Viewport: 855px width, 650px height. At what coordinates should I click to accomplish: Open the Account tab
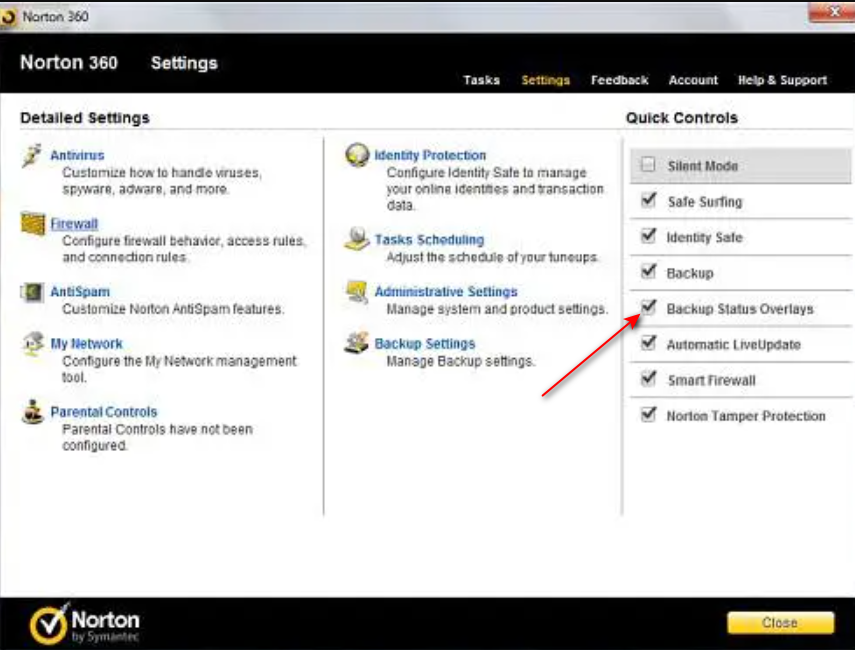click(693, 80)
